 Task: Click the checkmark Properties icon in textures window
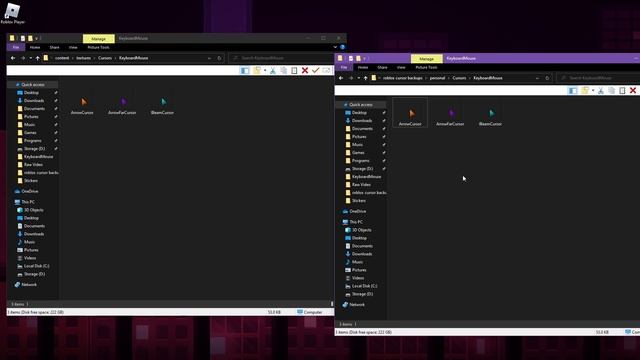point(315,71)
